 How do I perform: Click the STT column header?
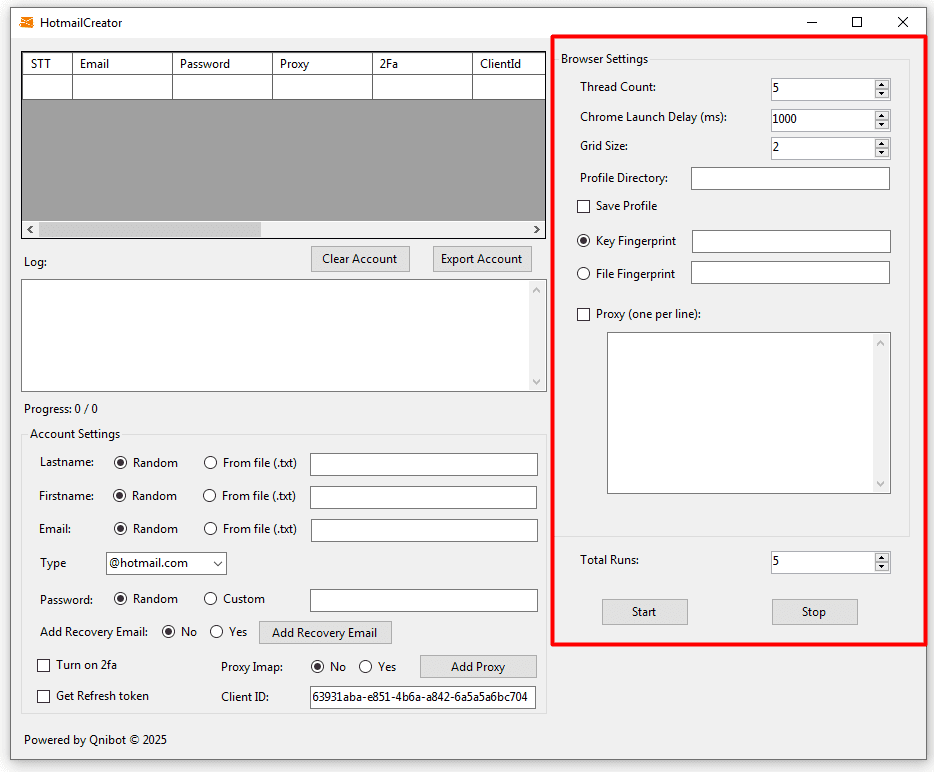pos(47,64)
